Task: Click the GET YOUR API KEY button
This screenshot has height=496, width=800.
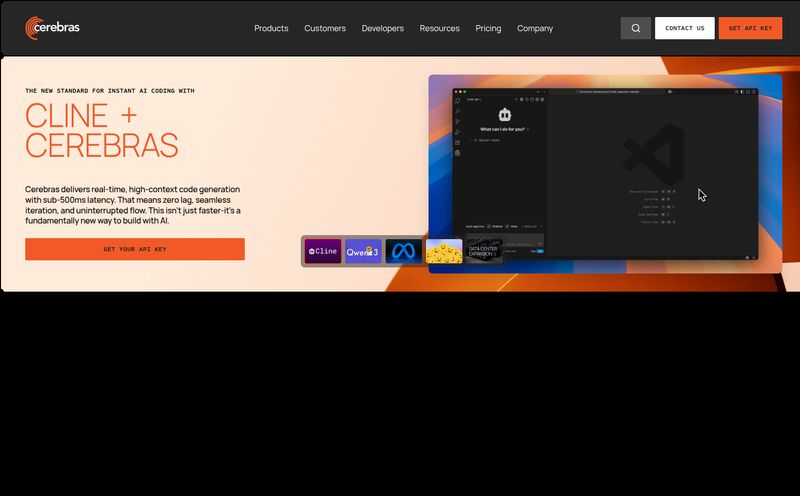Action: pyautogui.click(x=135, y=249)
